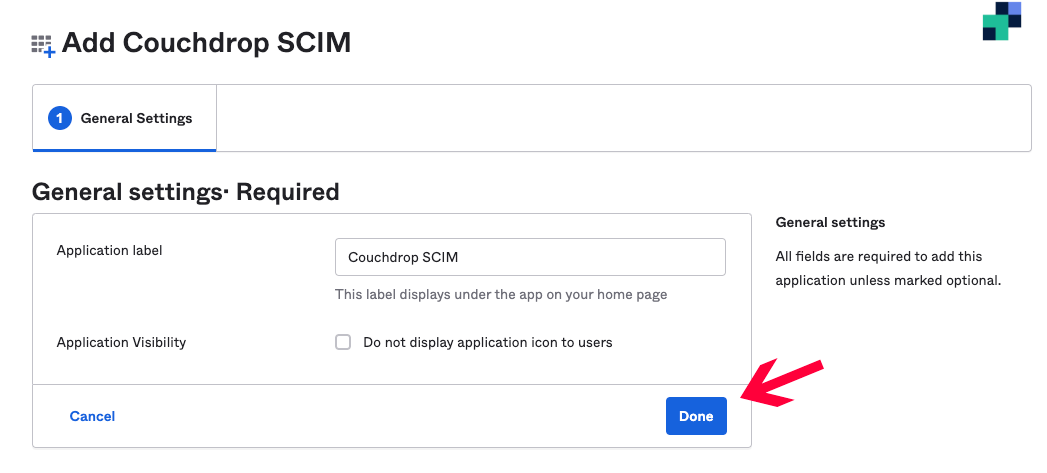
Task: Click blank footer area between Cancel and Done
Action: point(391,416)
